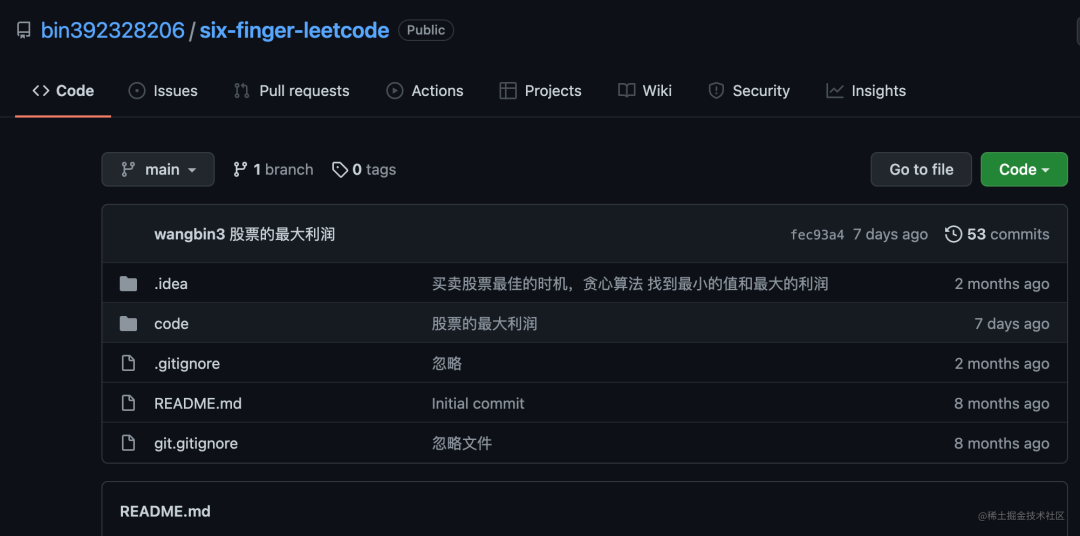Click 2 months ago timestamp on .idea row
The image size is (1080, 536).
(x=1001, y=284)
